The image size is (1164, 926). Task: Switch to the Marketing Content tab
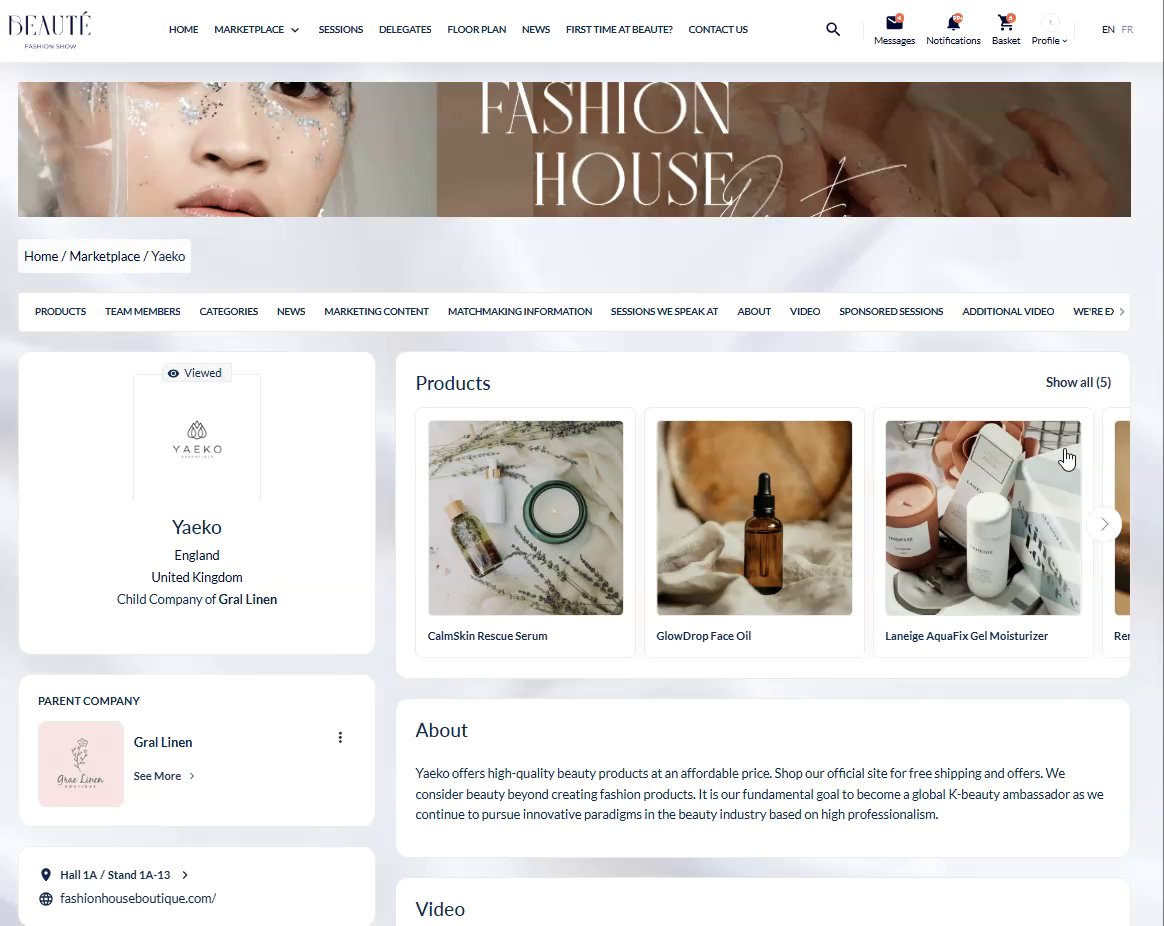376,311
